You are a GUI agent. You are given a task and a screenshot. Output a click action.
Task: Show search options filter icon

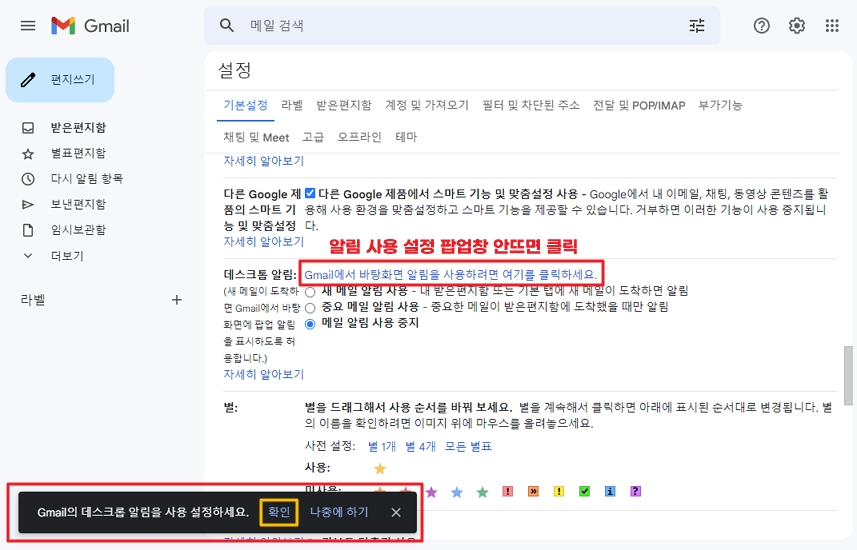[x=697, y=25]
